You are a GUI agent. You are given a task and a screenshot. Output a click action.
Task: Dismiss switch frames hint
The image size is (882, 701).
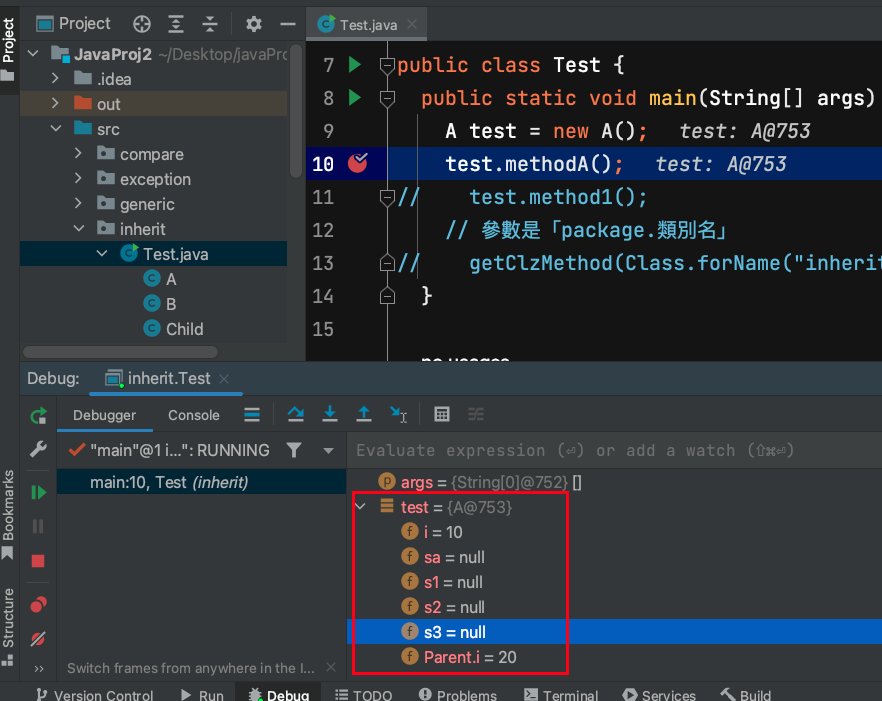[331, 667]
